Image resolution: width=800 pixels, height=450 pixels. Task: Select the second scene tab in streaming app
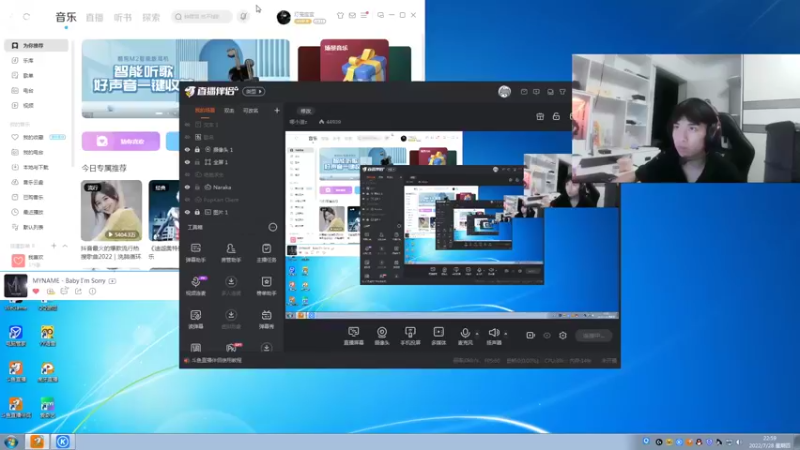tap(229, 110)
